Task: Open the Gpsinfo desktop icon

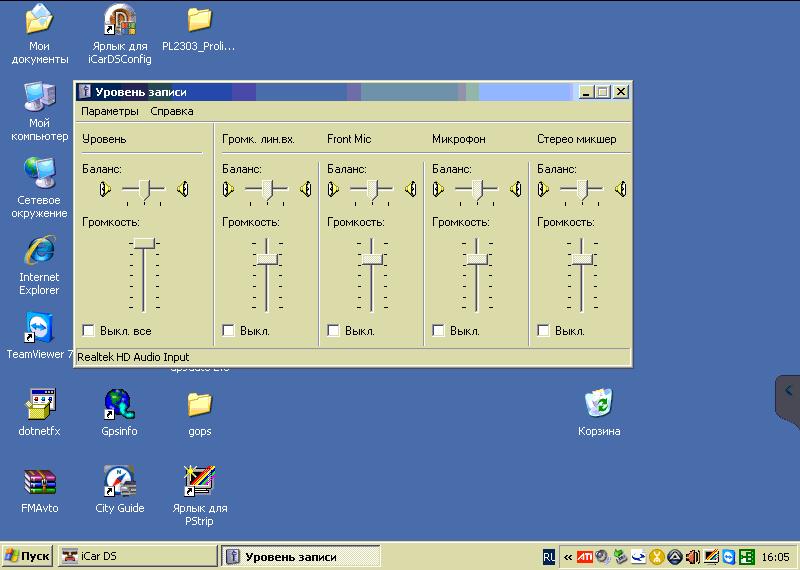Action: [x=119, y=406]
